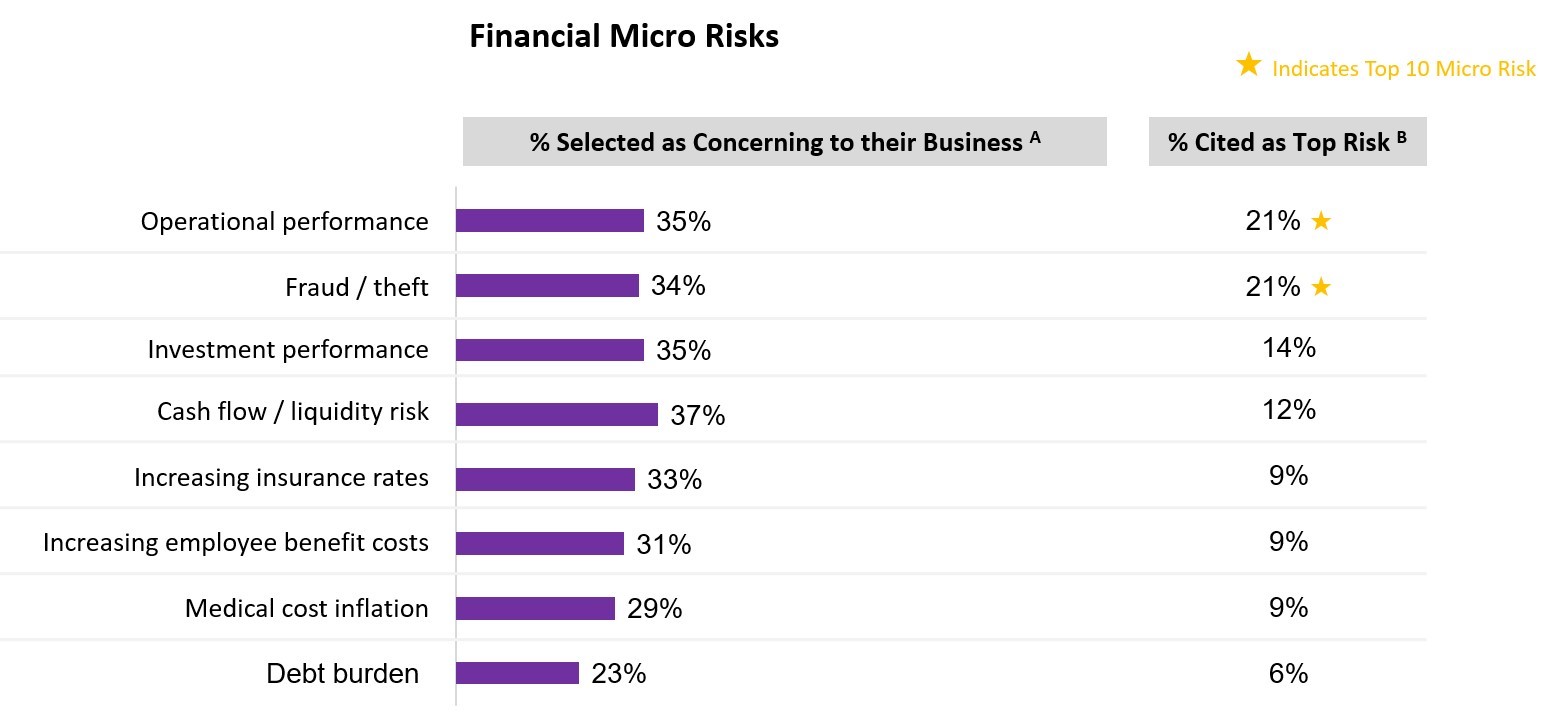Click the Increasing insurance rates label

click(281, 478)
